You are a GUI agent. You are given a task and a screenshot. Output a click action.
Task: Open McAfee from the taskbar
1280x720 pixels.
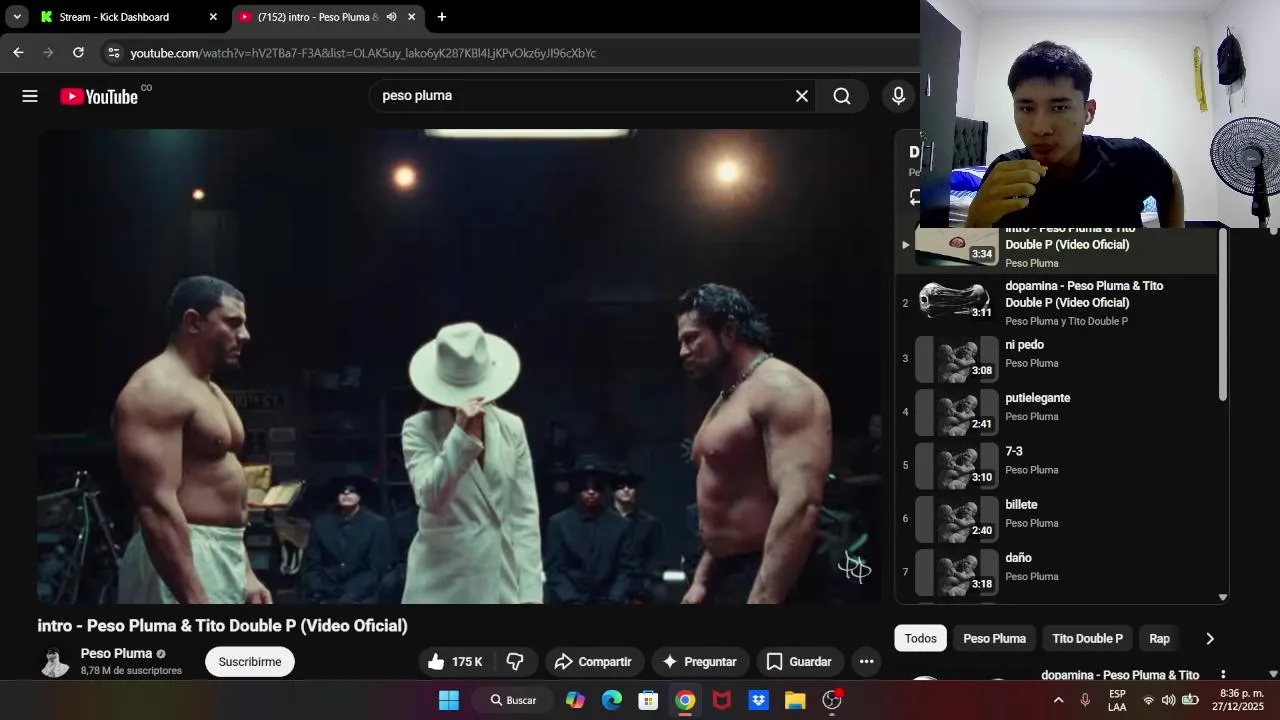[722, 700]
